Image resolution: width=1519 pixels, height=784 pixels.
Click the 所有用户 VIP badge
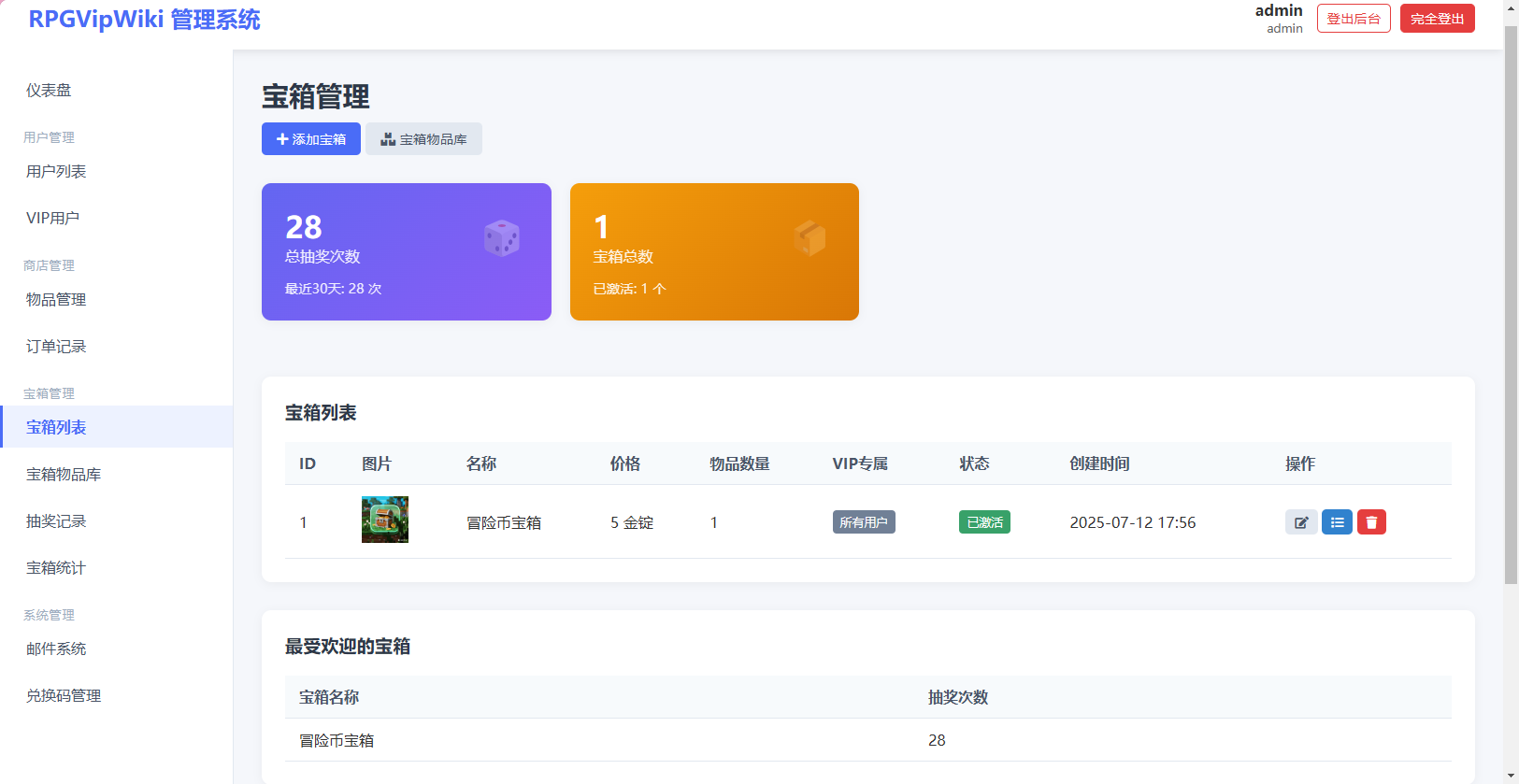coord(864,522)
